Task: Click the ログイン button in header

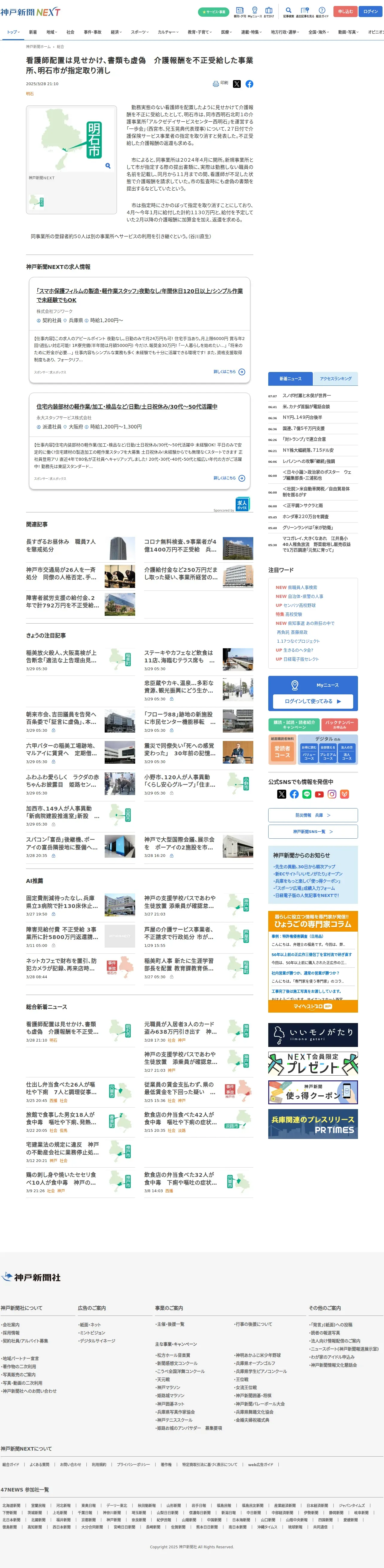Action: tap(371, 12)
